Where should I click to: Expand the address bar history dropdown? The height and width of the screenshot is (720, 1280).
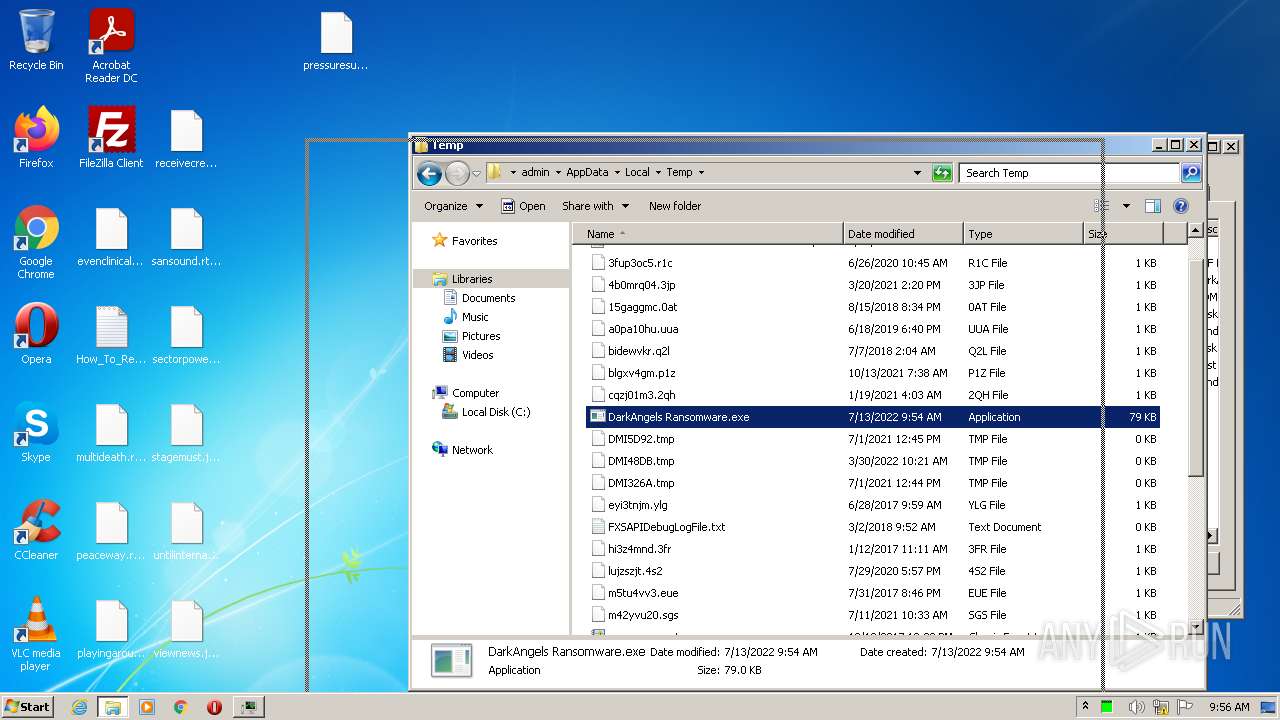tap(917, 173)
